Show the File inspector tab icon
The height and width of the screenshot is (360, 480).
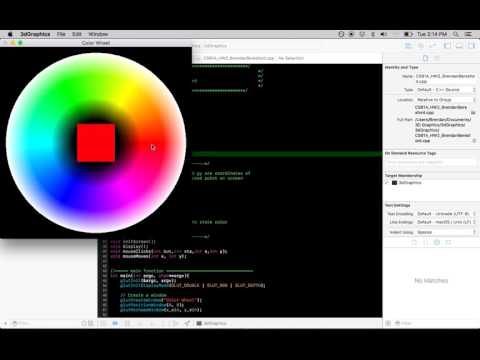(x=425, y=58)
